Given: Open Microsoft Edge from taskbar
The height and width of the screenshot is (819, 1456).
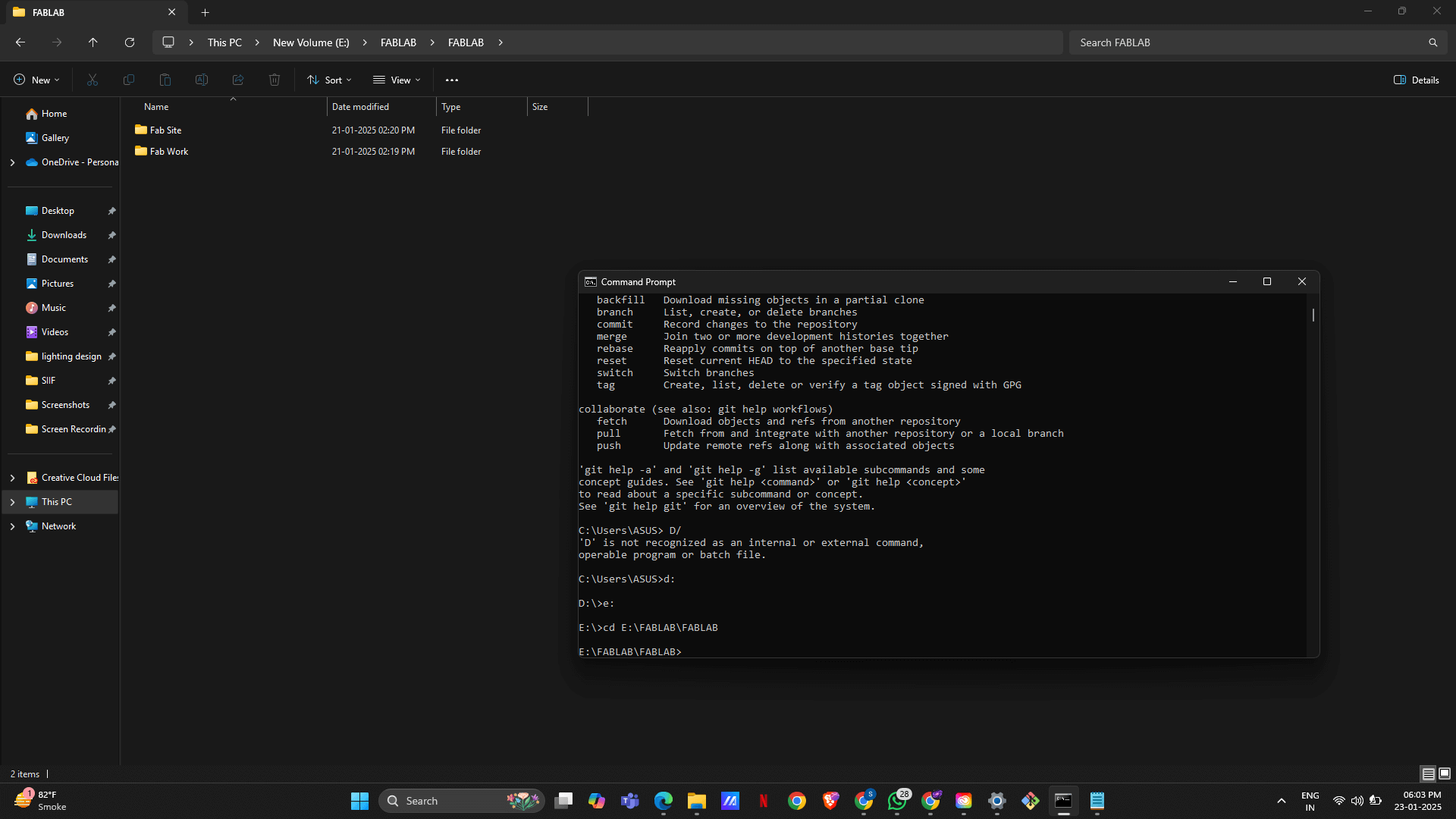Looking at the screenshot, I should [x=664, y=801].
